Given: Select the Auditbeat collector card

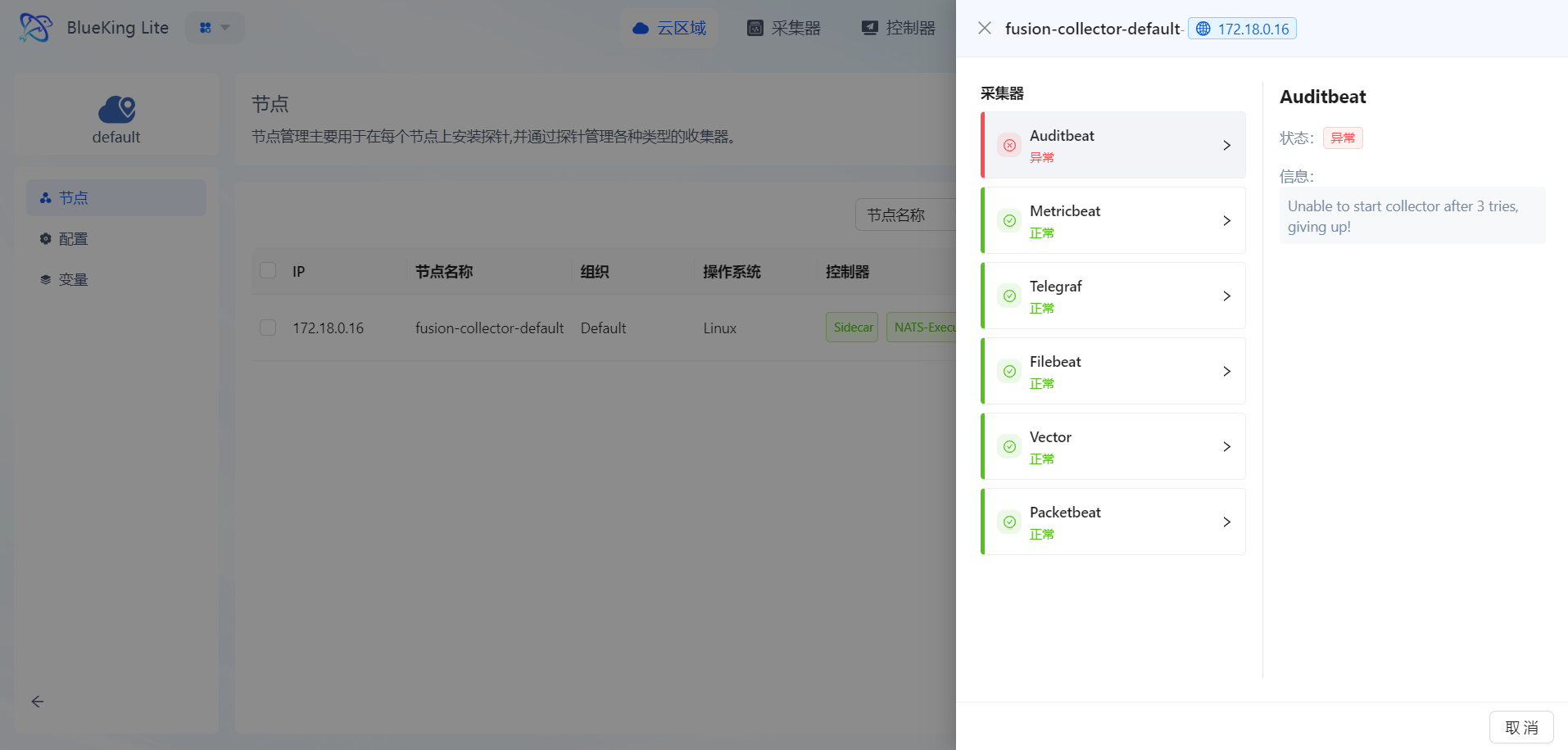Looking at the screenshot, I should coord(1113,146).
